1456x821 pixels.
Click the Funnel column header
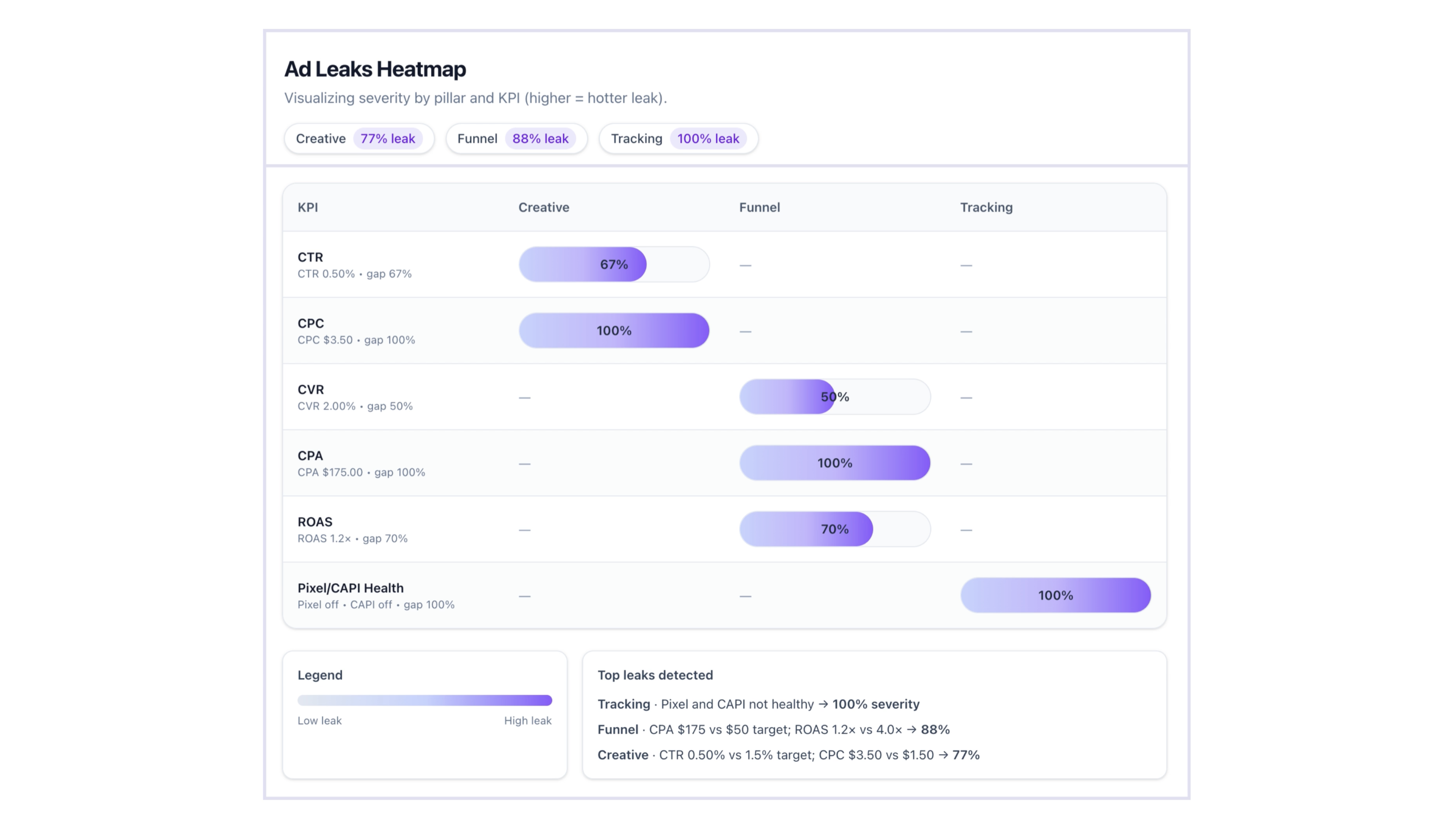click(759, 207)
